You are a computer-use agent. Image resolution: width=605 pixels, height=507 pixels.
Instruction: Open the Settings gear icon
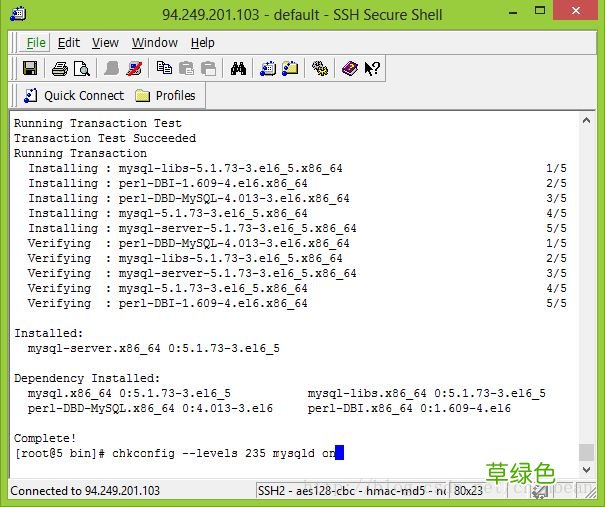320,69
